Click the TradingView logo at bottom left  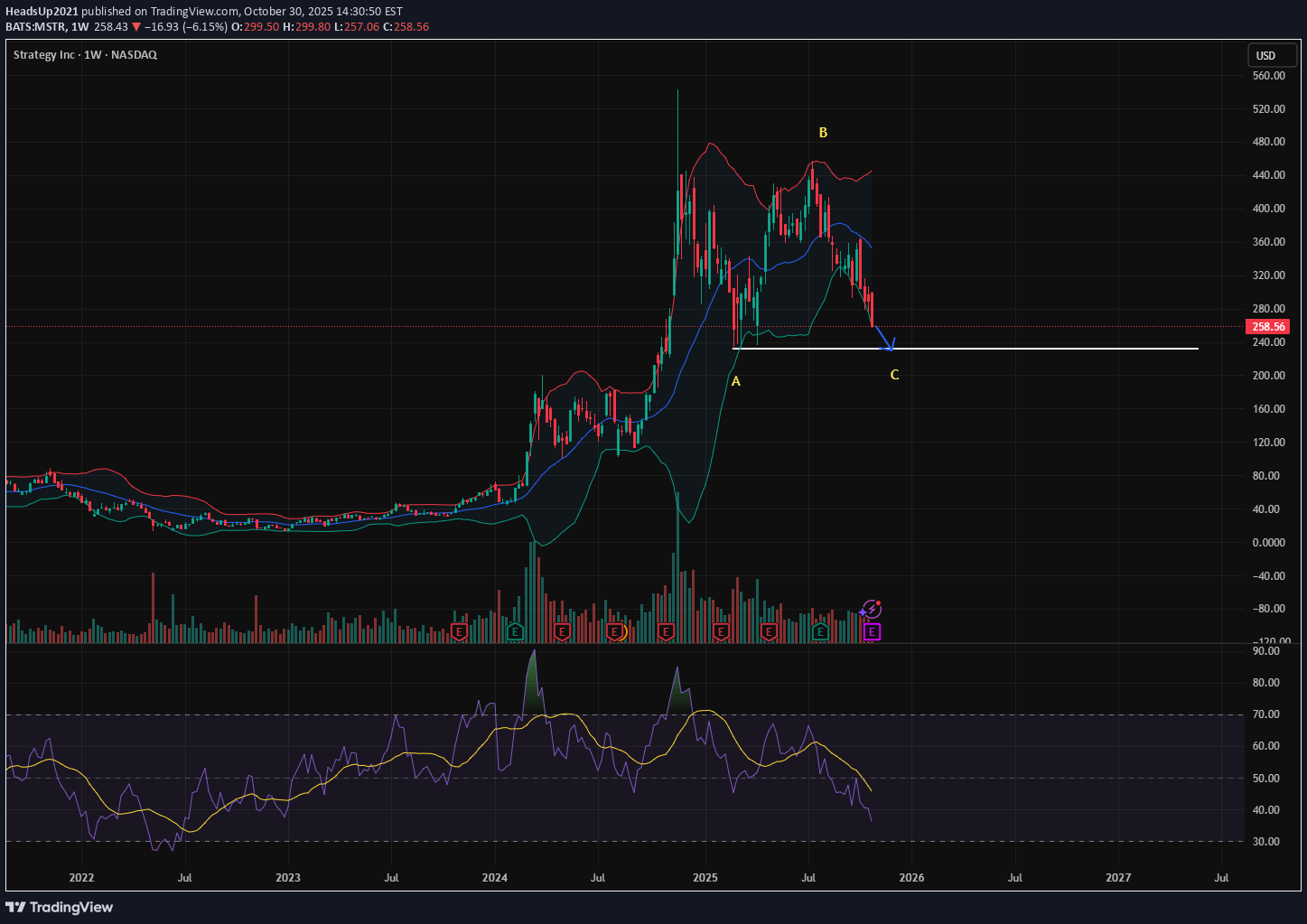60,907
